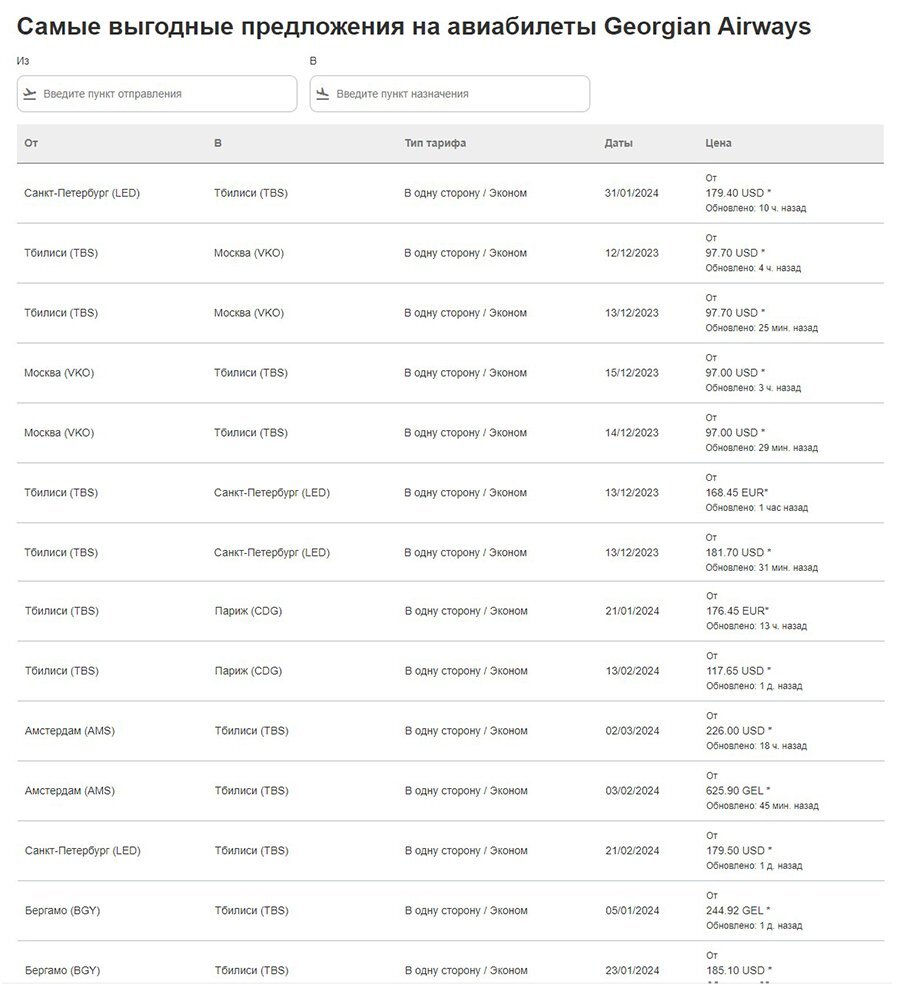Open Tbilisi to Paris 21/01/2024 offer
900x991 pixels.
pos(450,611)
